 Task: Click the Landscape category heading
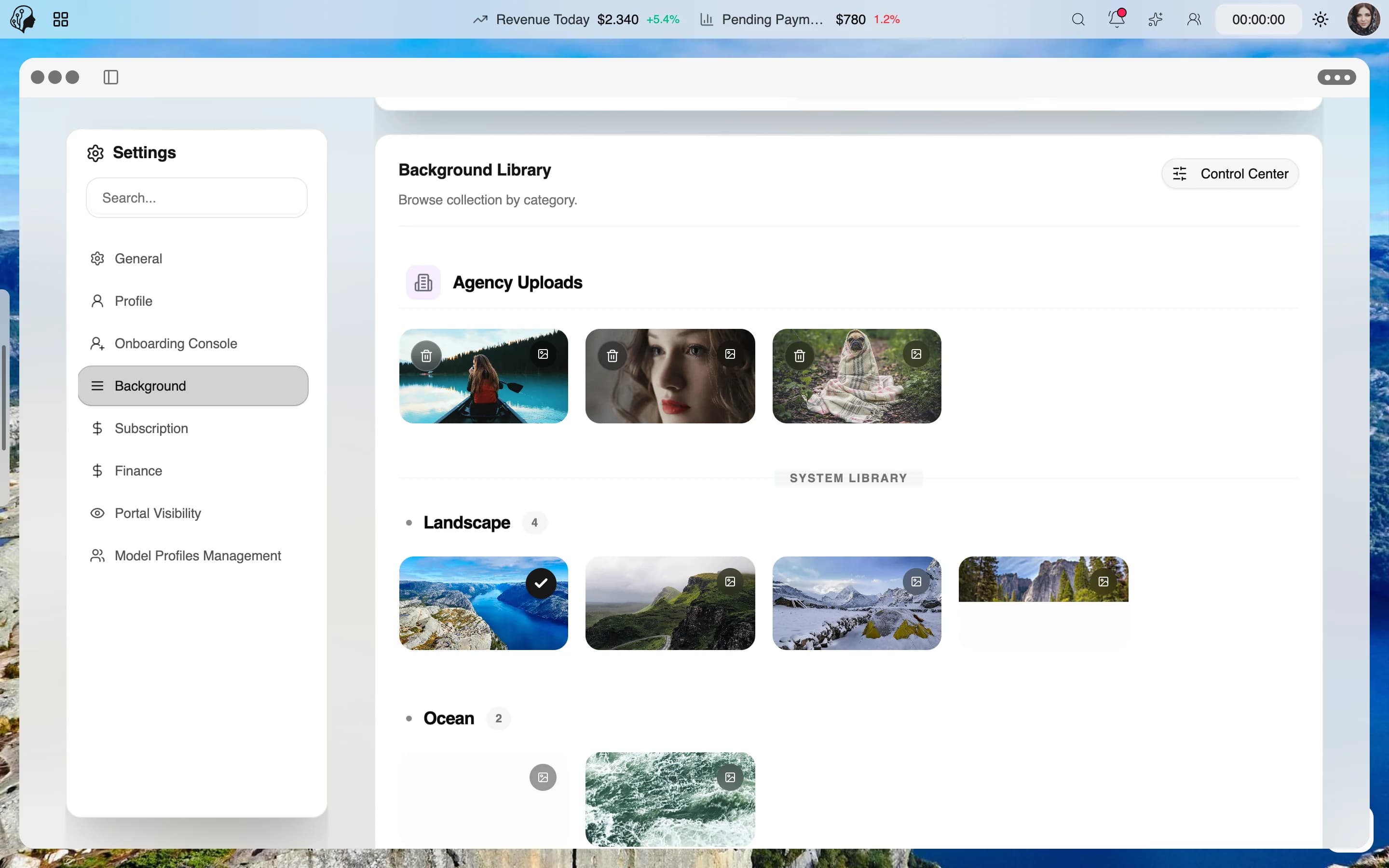click(467, 522)
